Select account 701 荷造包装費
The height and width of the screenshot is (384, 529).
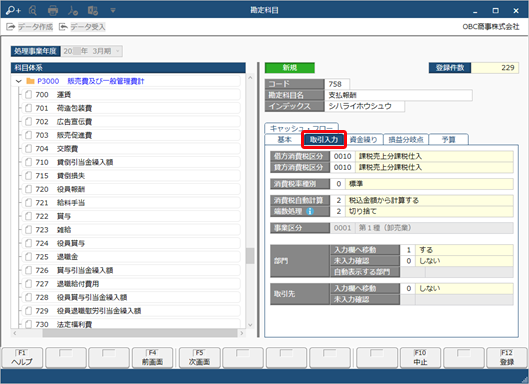pyautogui.click(x=132, y=108)
